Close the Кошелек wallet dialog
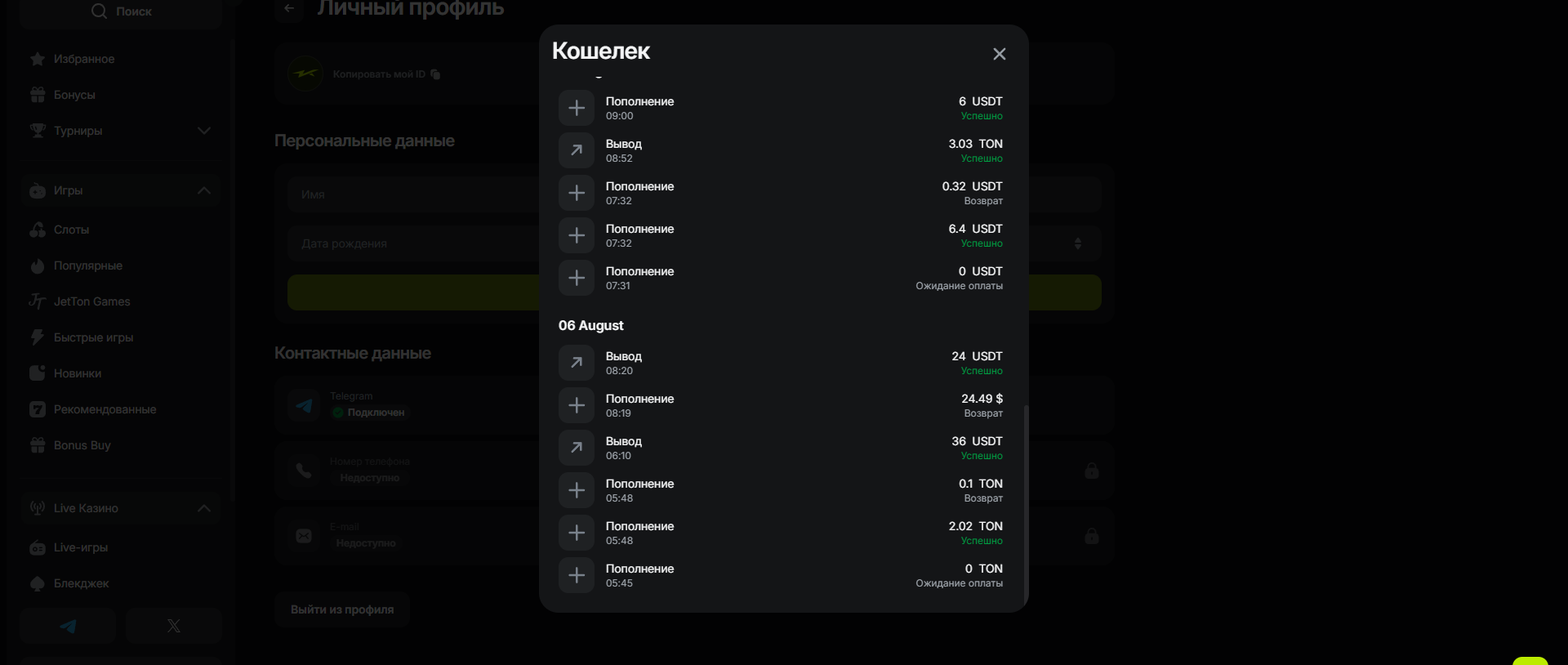 coord(999,54)
